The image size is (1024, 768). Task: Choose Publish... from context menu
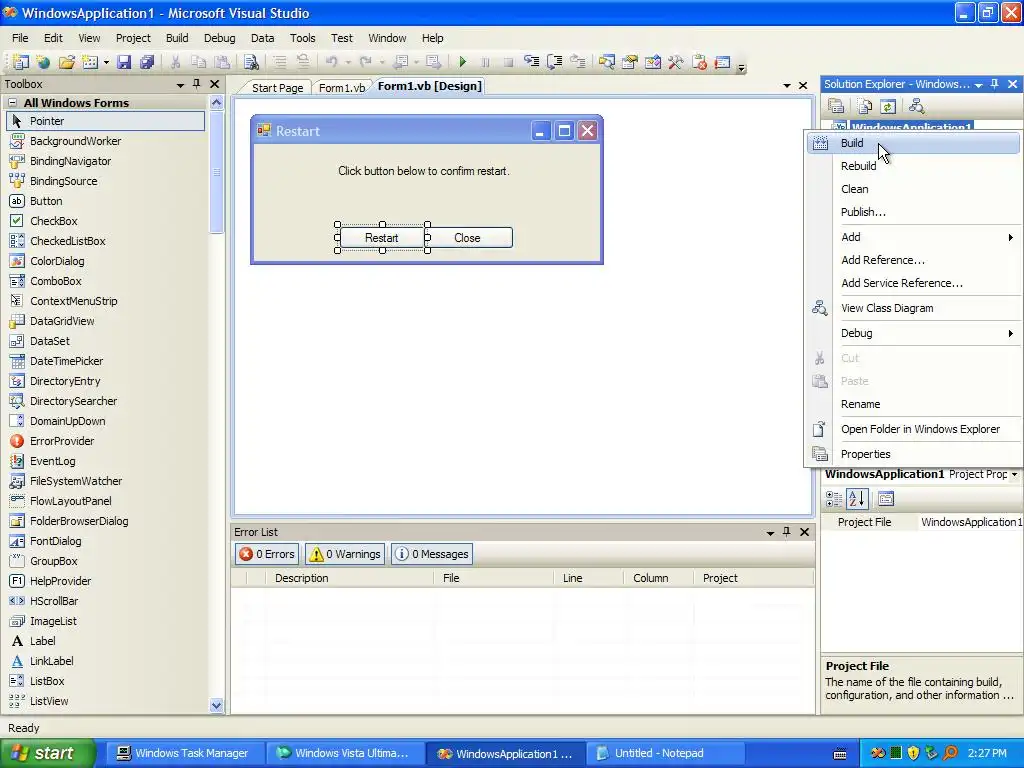click(x=913, y=212)
